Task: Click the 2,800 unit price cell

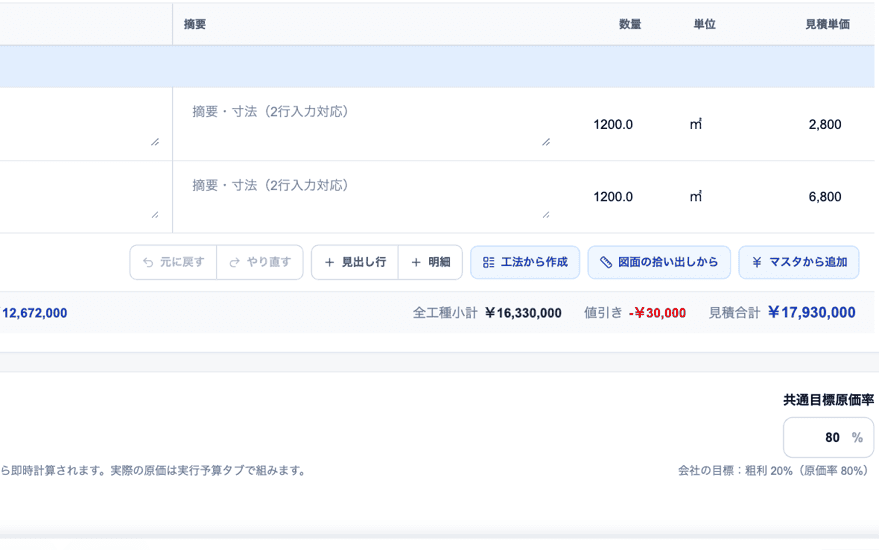Action: (x=825, y=124)
